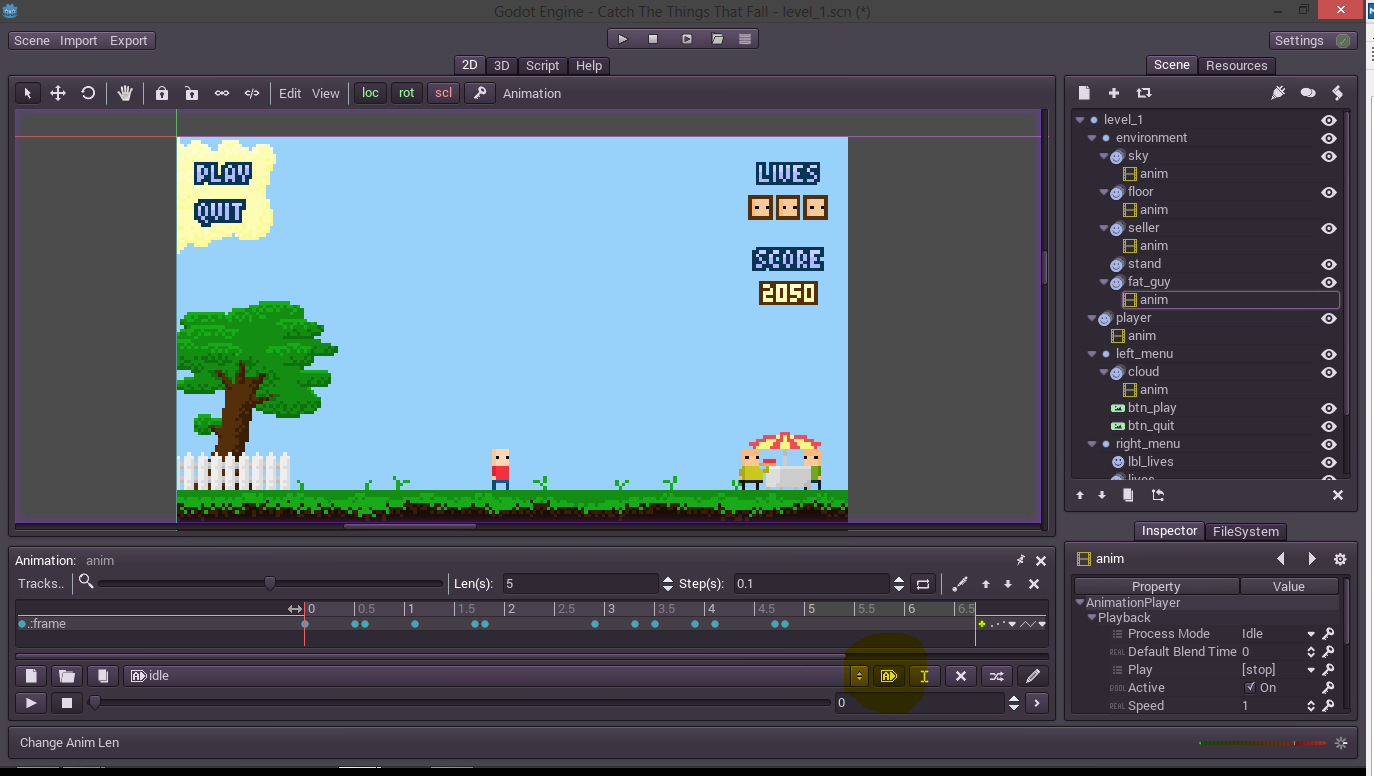Toggle rot keying button
The height and width of the screenshot is (776, 1374).
tap(406, 93)
